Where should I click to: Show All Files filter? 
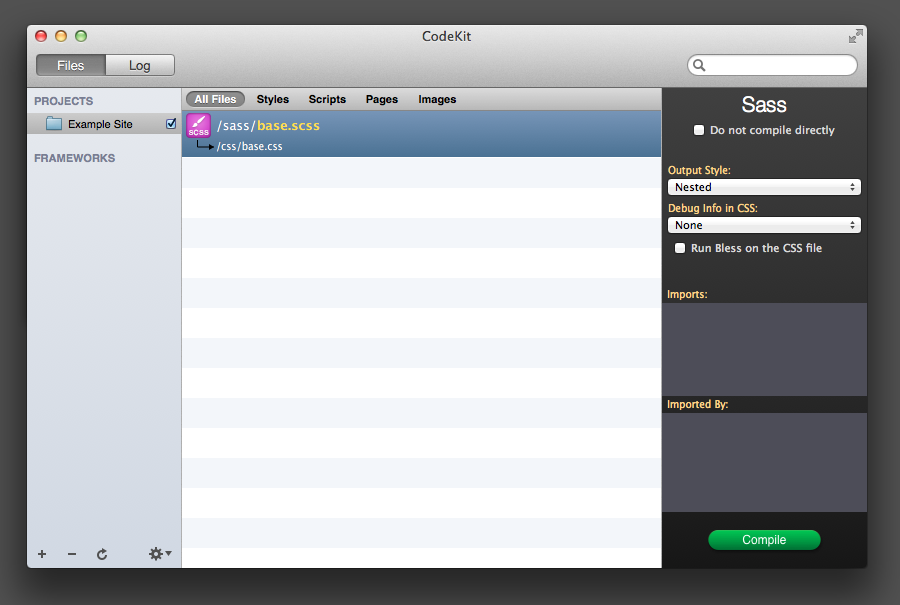click(215, 99)
